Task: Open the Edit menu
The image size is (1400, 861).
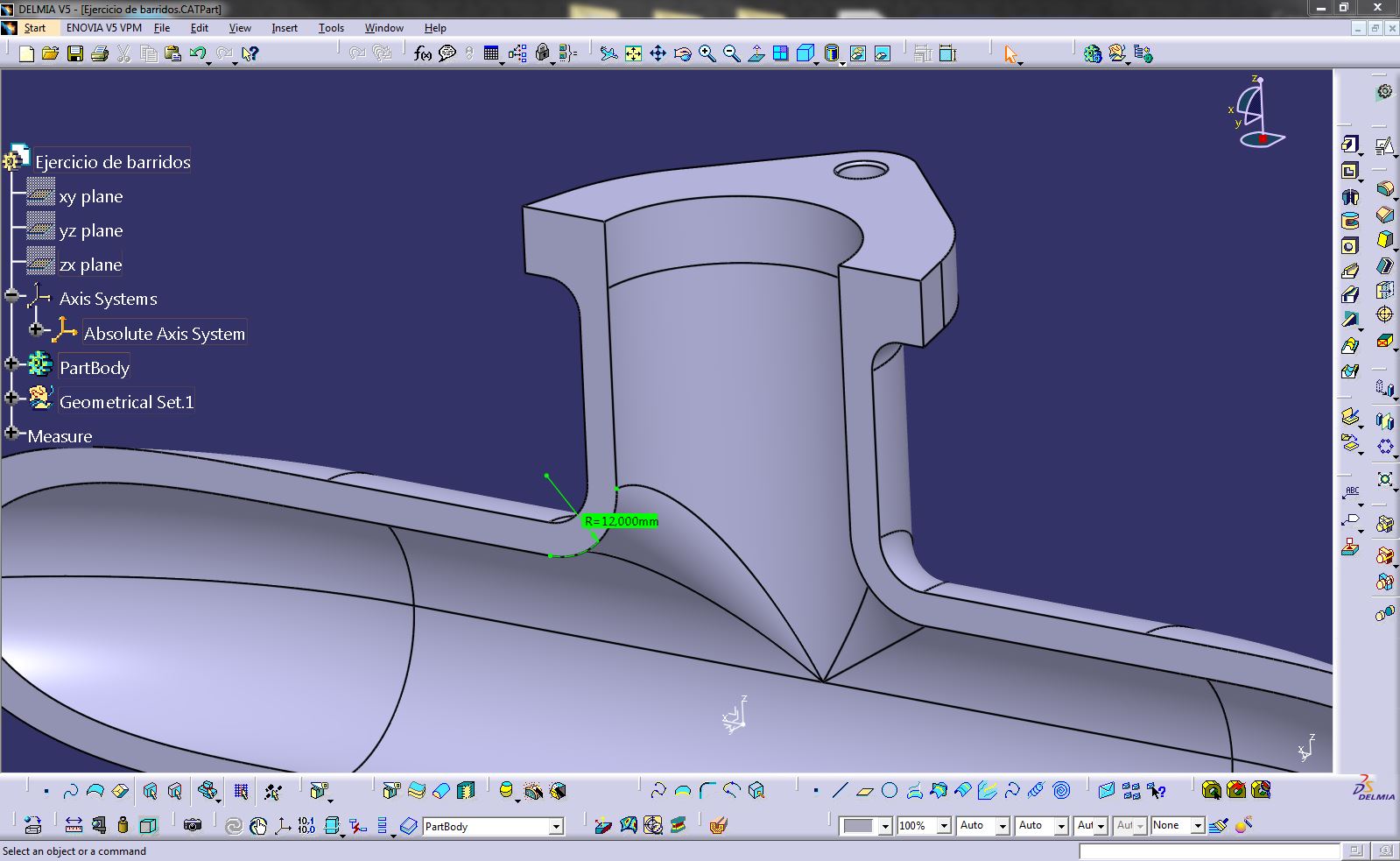Action: (199, 28)
